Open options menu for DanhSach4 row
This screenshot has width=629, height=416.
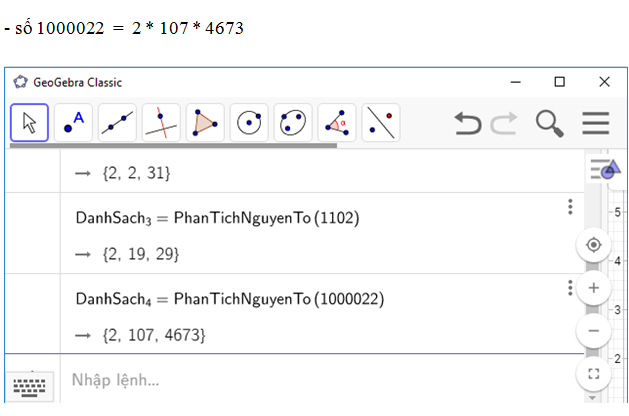570,288
